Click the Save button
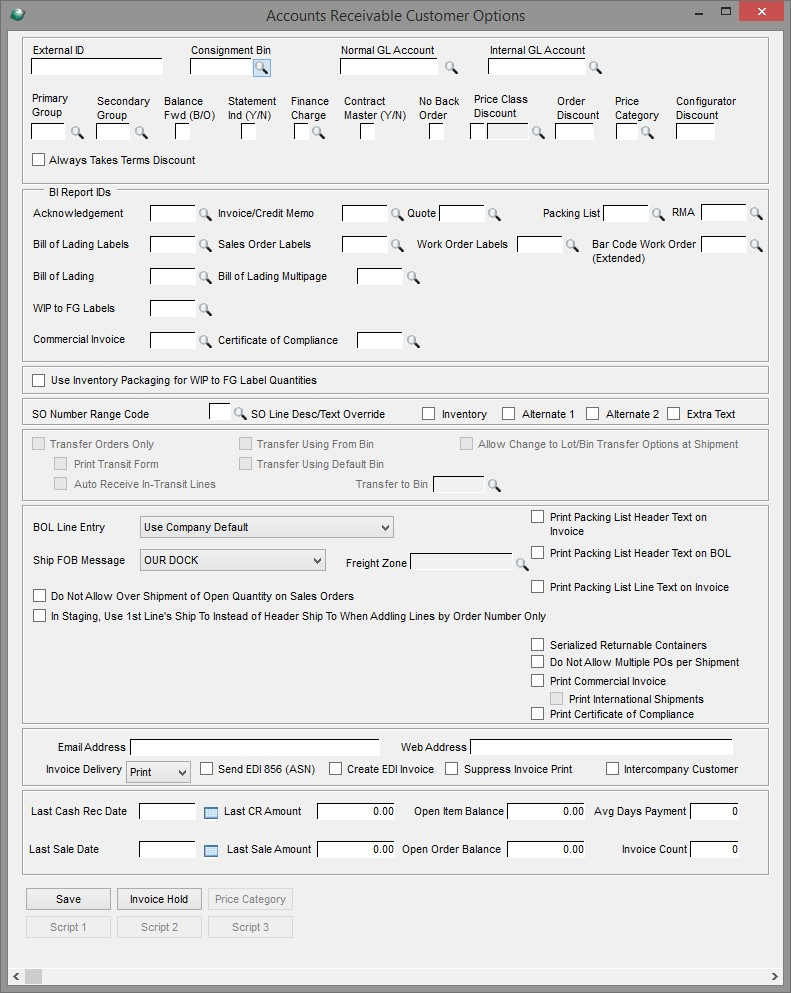The image size is (791, 993). (68, 899)
